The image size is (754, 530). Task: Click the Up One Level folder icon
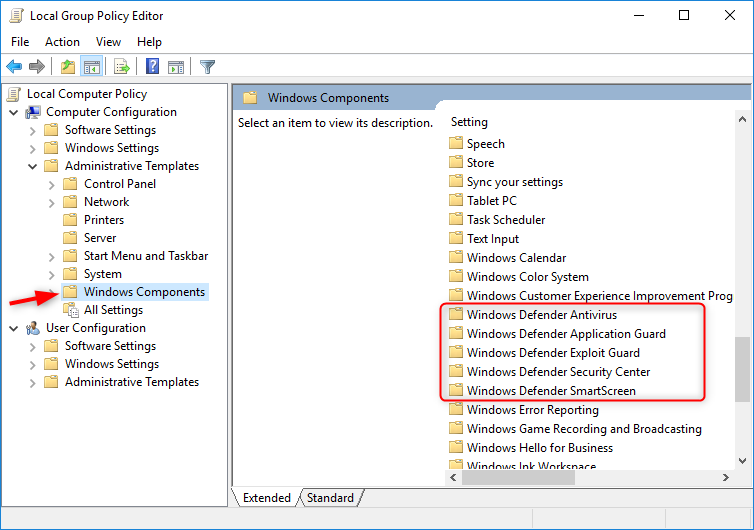pyautogui.click(x=67, y=67)
